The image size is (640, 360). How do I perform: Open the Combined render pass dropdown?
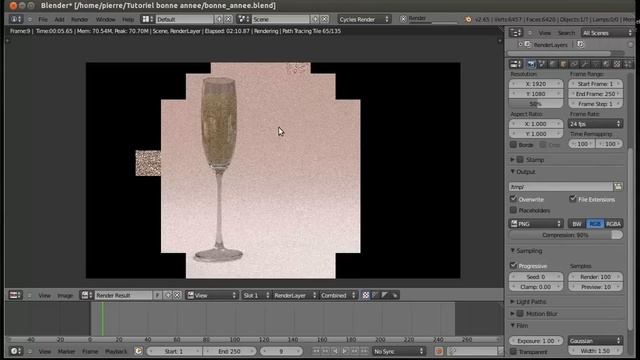[338, 295]
